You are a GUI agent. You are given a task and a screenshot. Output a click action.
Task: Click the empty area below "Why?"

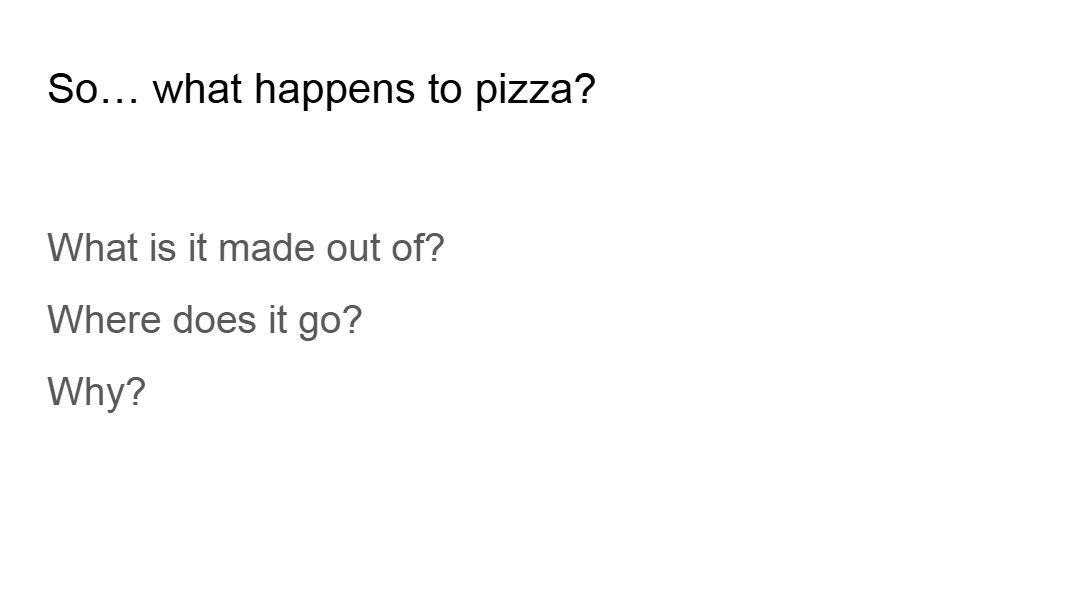pos(300,500)
